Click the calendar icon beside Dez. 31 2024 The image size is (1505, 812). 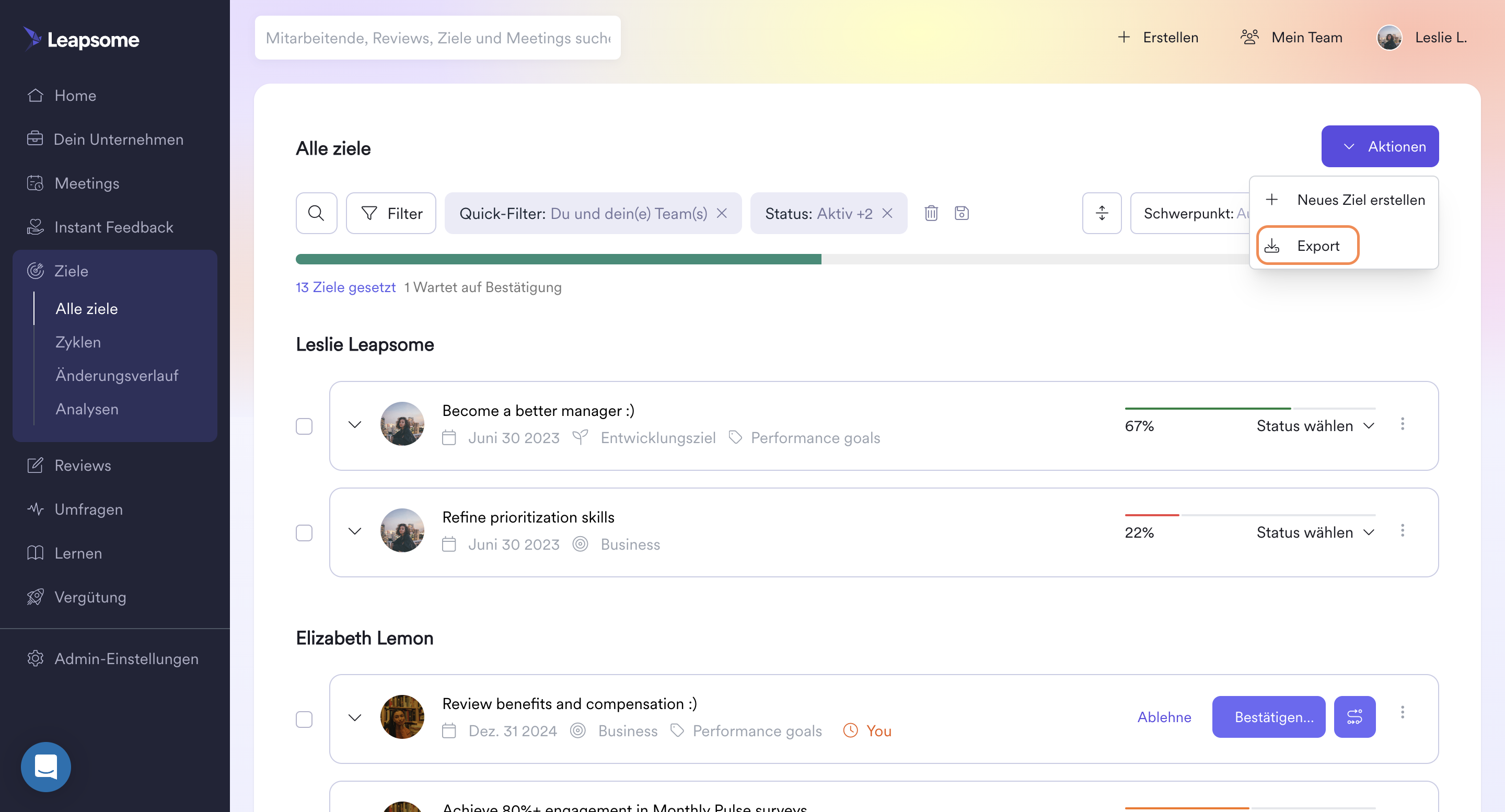point(449,730)
